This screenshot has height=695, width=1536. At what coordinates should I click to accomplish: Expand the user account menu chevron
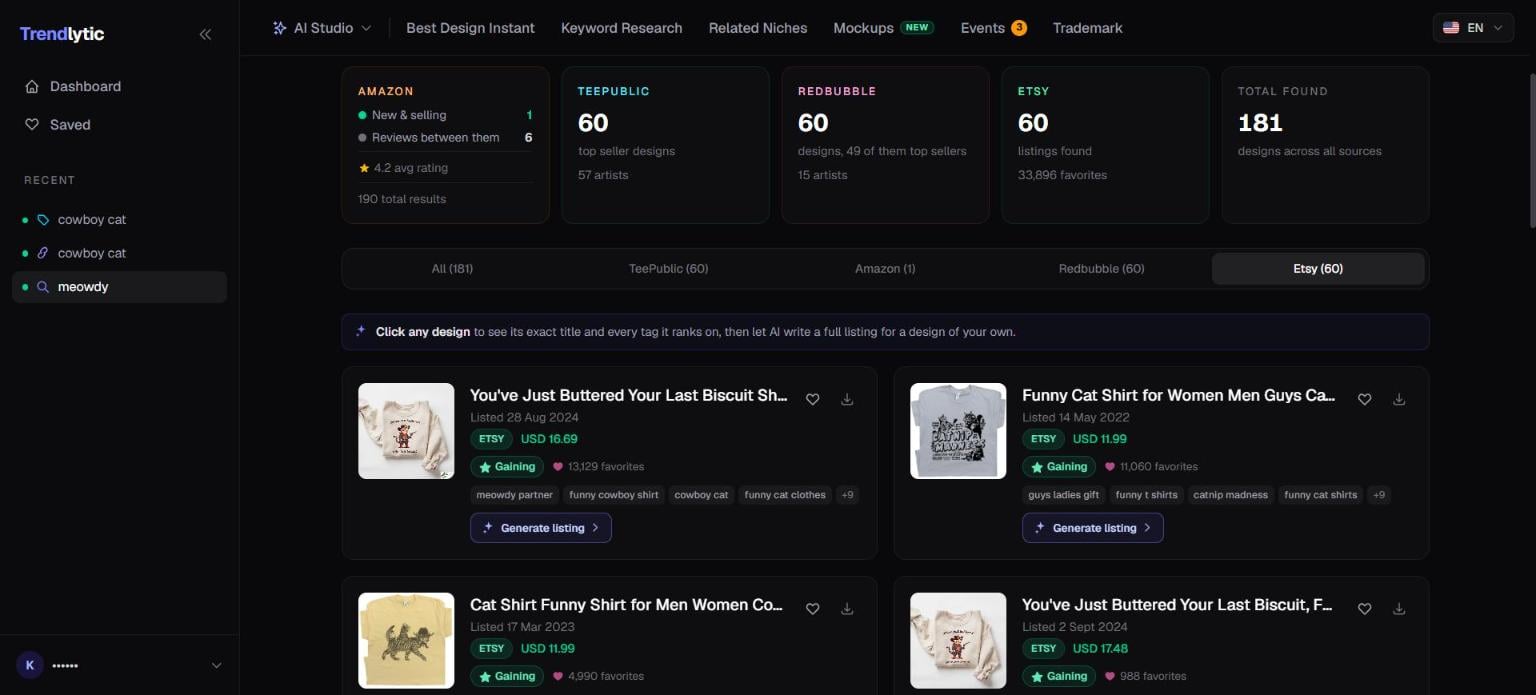coord(217,665)
